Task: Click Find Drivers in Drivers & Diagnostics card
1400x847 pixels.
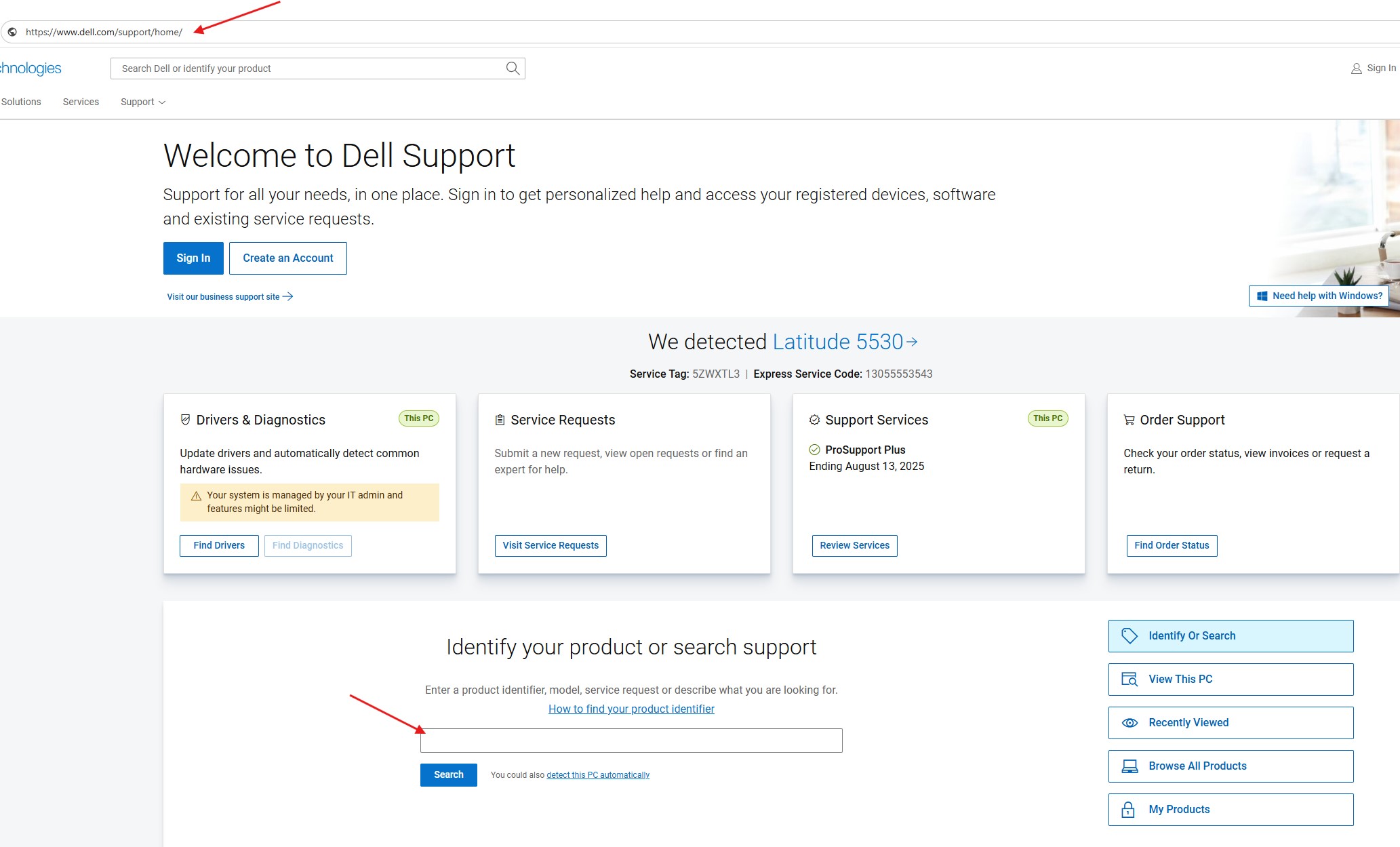Action: [218, 545]
